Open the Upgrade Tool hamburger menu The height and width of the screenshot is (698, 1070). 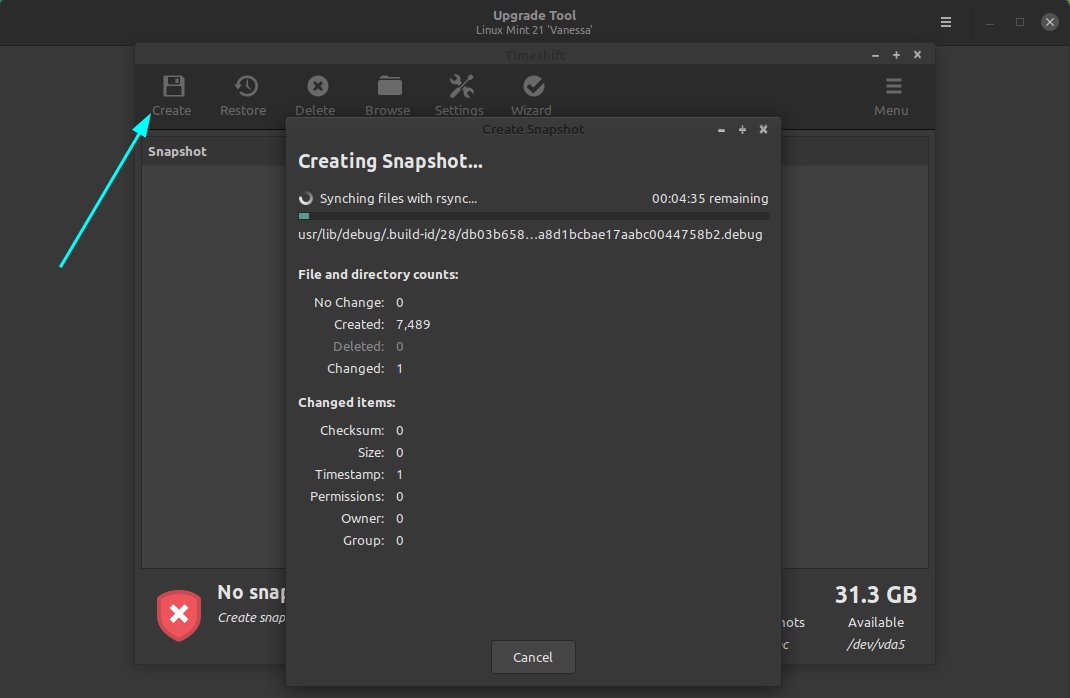(945, 21)
